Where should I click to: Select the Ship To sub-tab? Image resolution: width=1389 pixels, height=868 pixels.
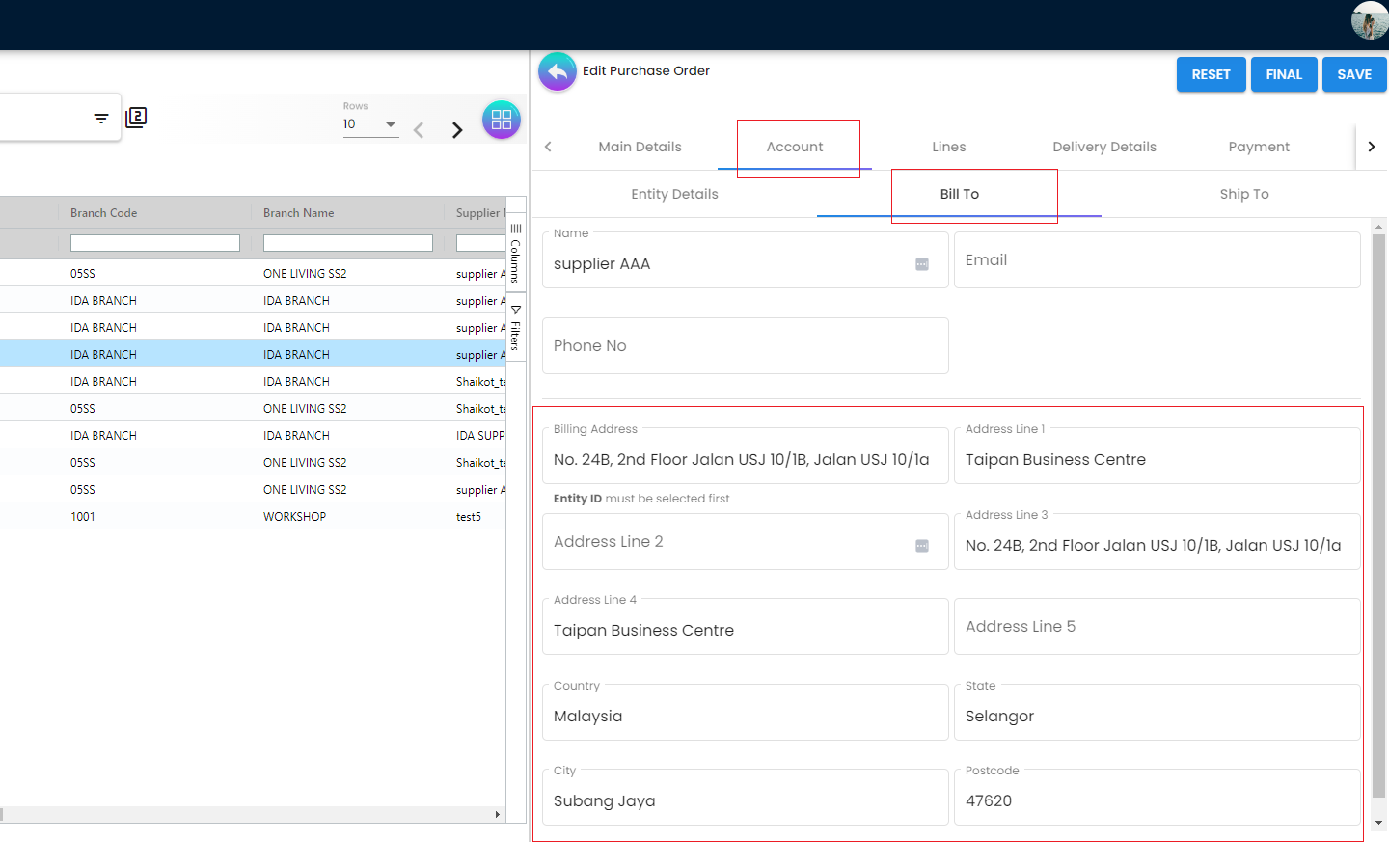coord(1243,194)
